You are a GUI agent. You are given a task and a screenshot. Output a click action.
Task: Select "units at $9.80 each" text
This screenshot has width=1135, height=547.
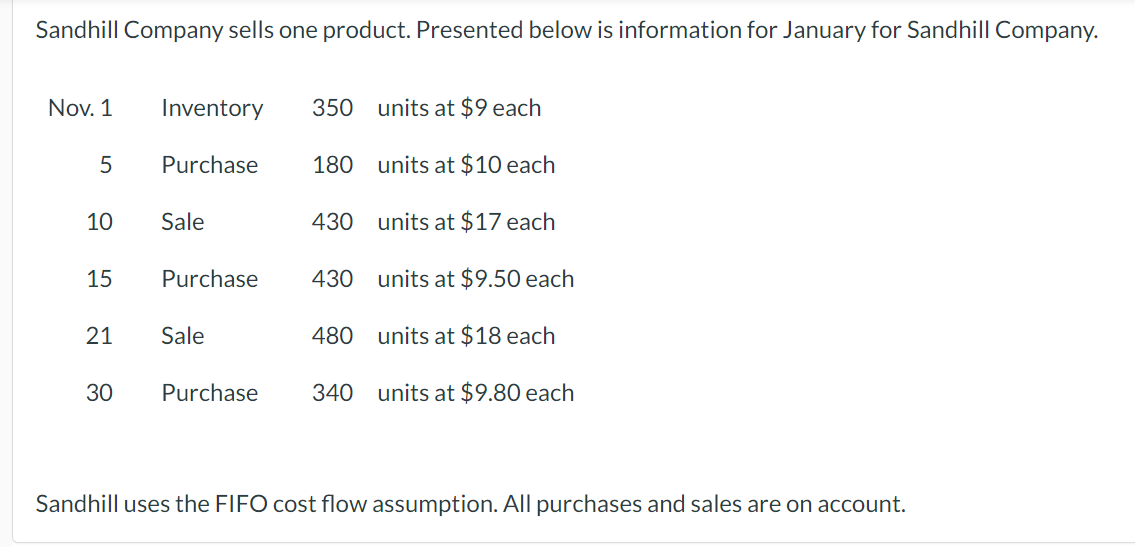[476, 393]
